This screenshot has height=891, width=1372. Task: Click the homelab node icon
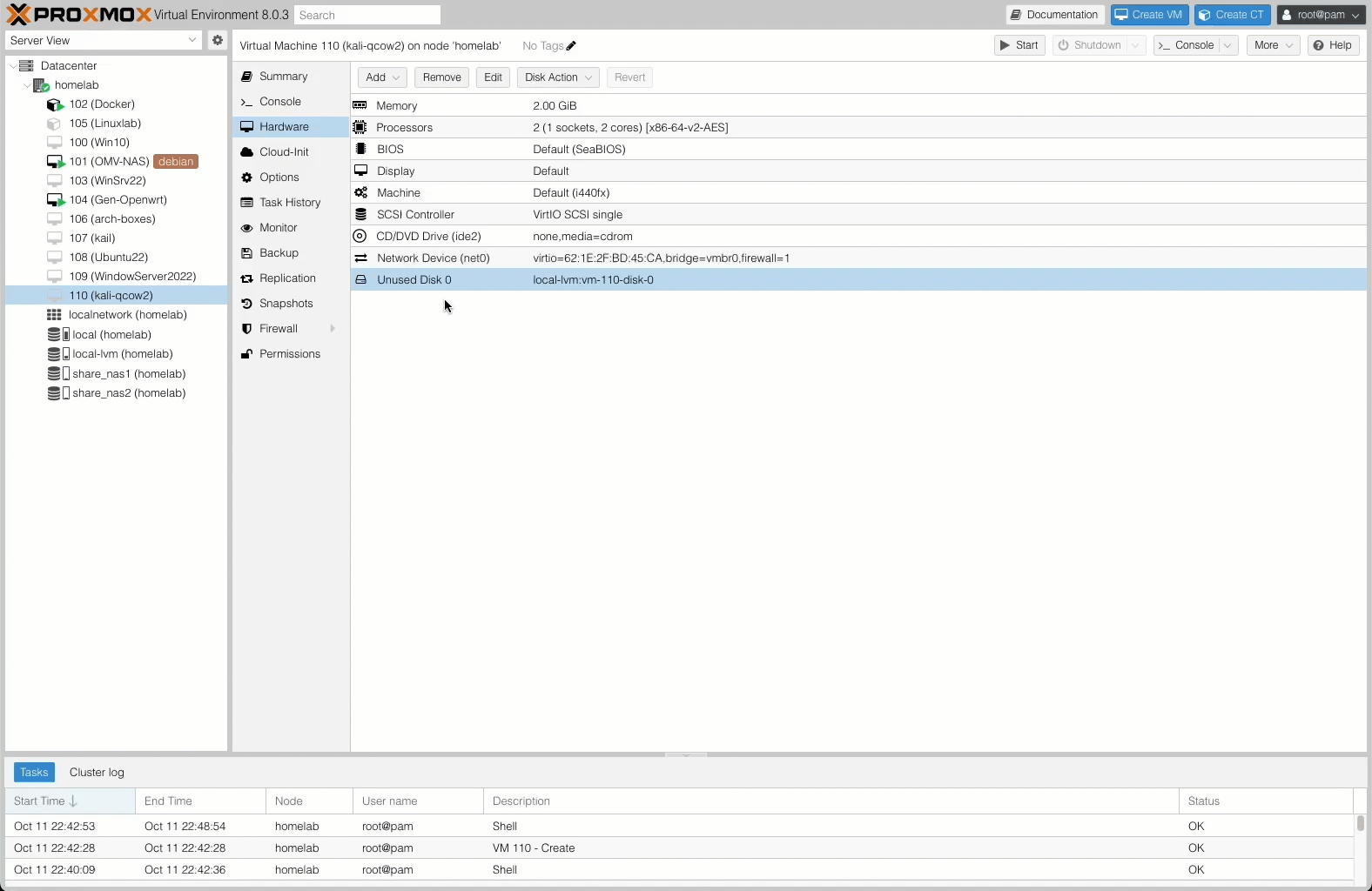pyautogui.click(x=41, y=85)
